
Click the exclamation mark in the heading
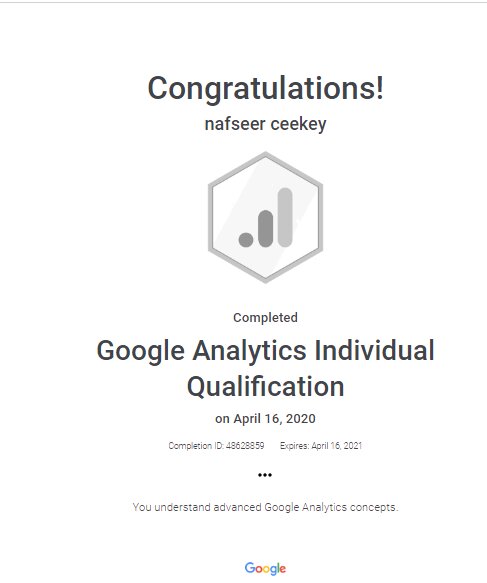pyautogui.click(x=380, y=87)
